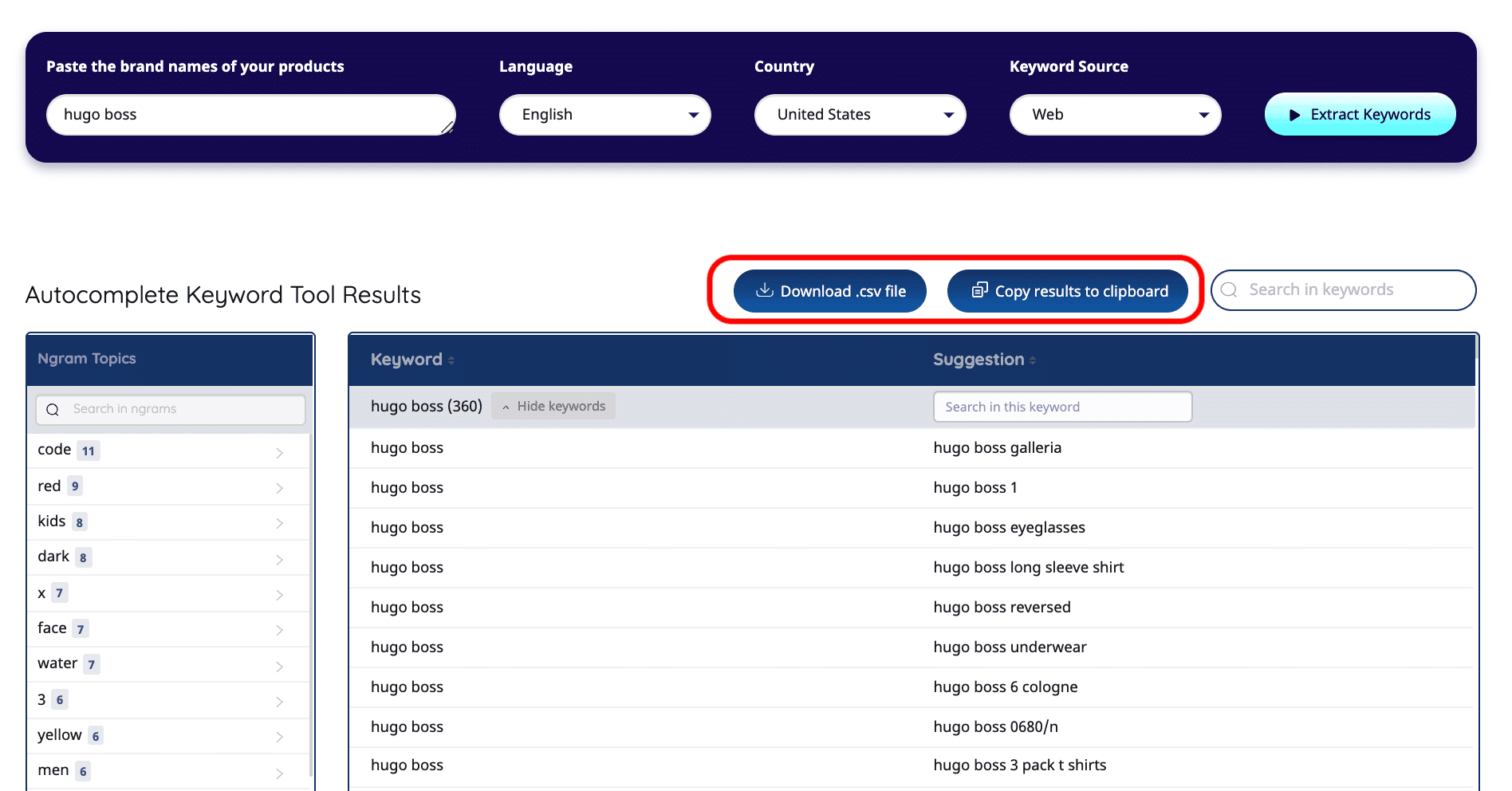Open the Country dropdown showing United States
1512x791 pixels.
point(860,114)
